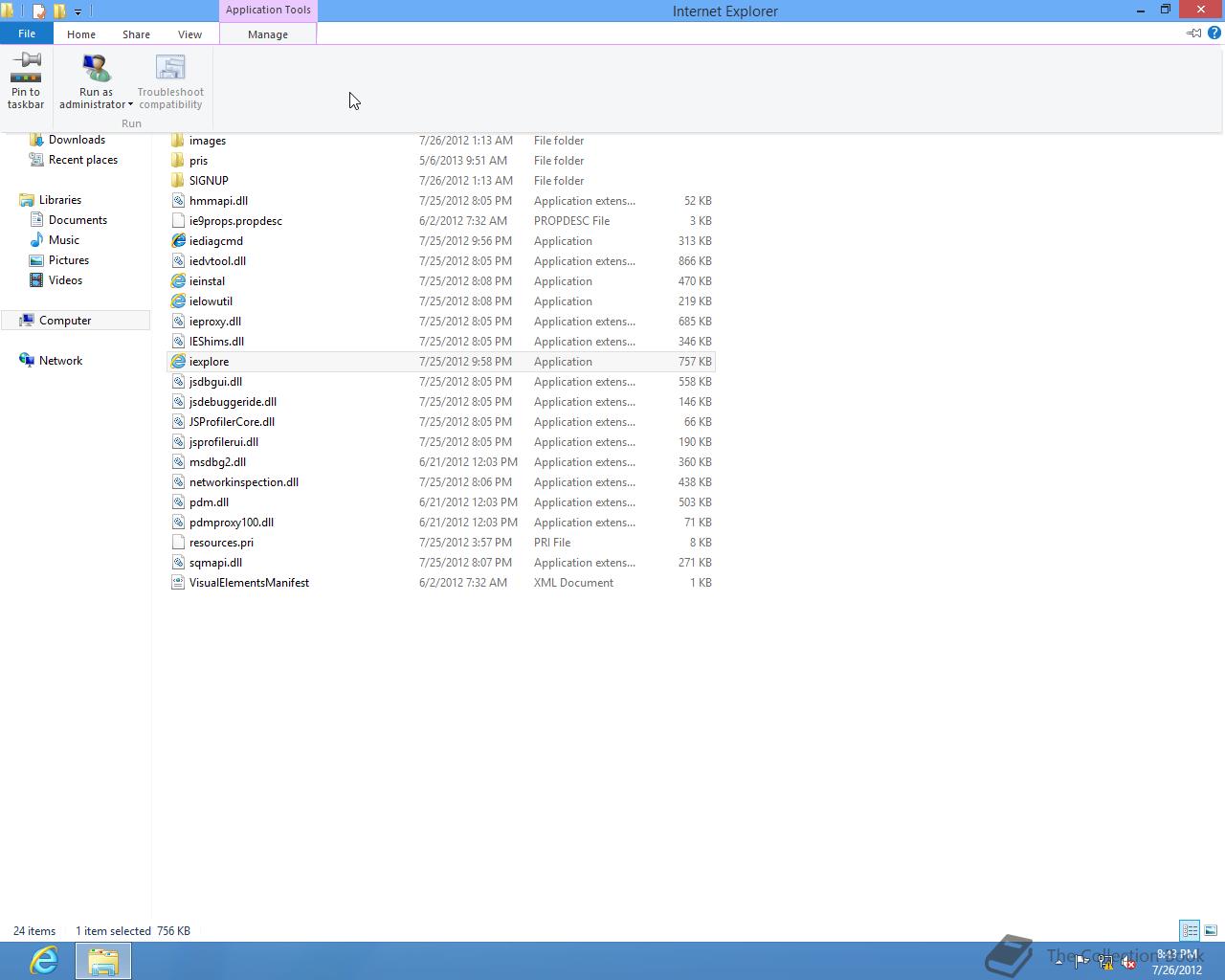Select the images folder icon
This screenshot has height=980, width=1225.
(178, 141)
